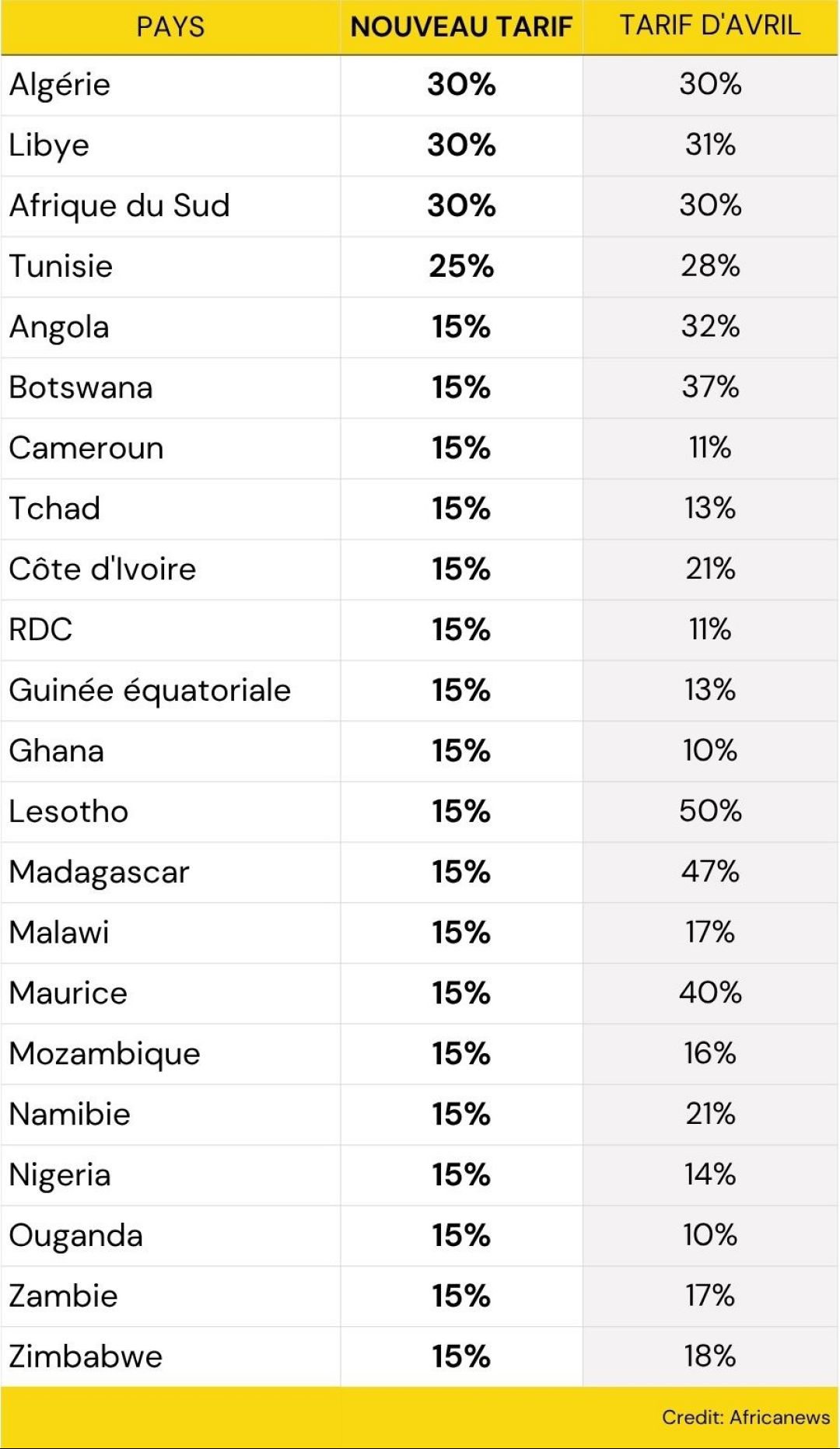Image resolution: width=840 pixels, height=1449 pixels.
Task: Select the PAYS column header
Action: tap(170, 27)
